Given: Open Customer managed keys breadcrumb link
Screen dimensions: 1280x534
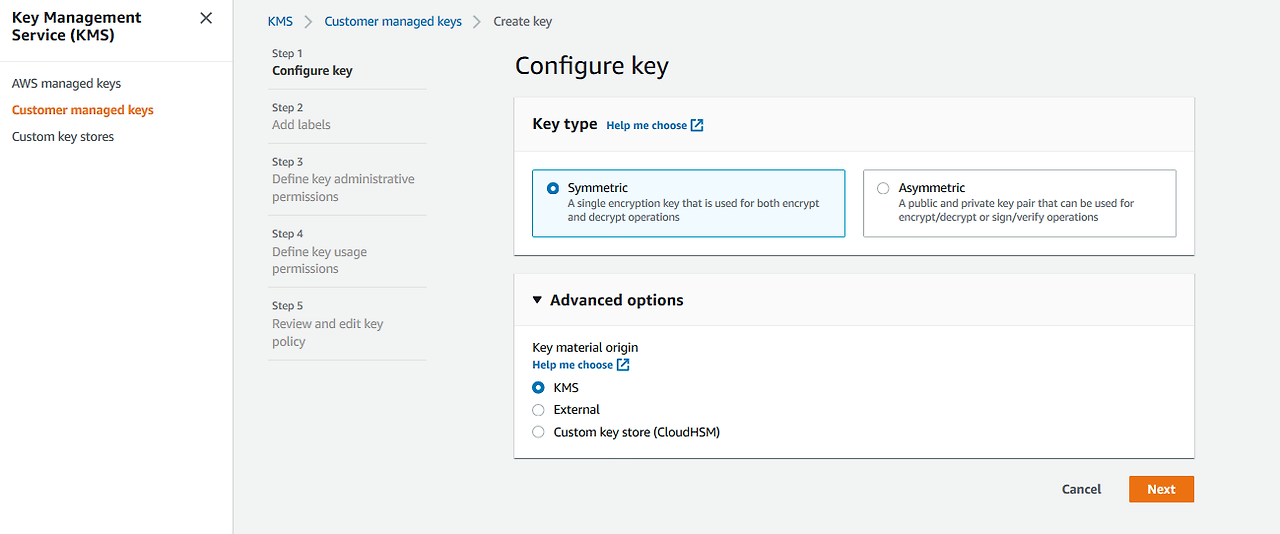Looking at the screenshot, I should click(393, 21).
